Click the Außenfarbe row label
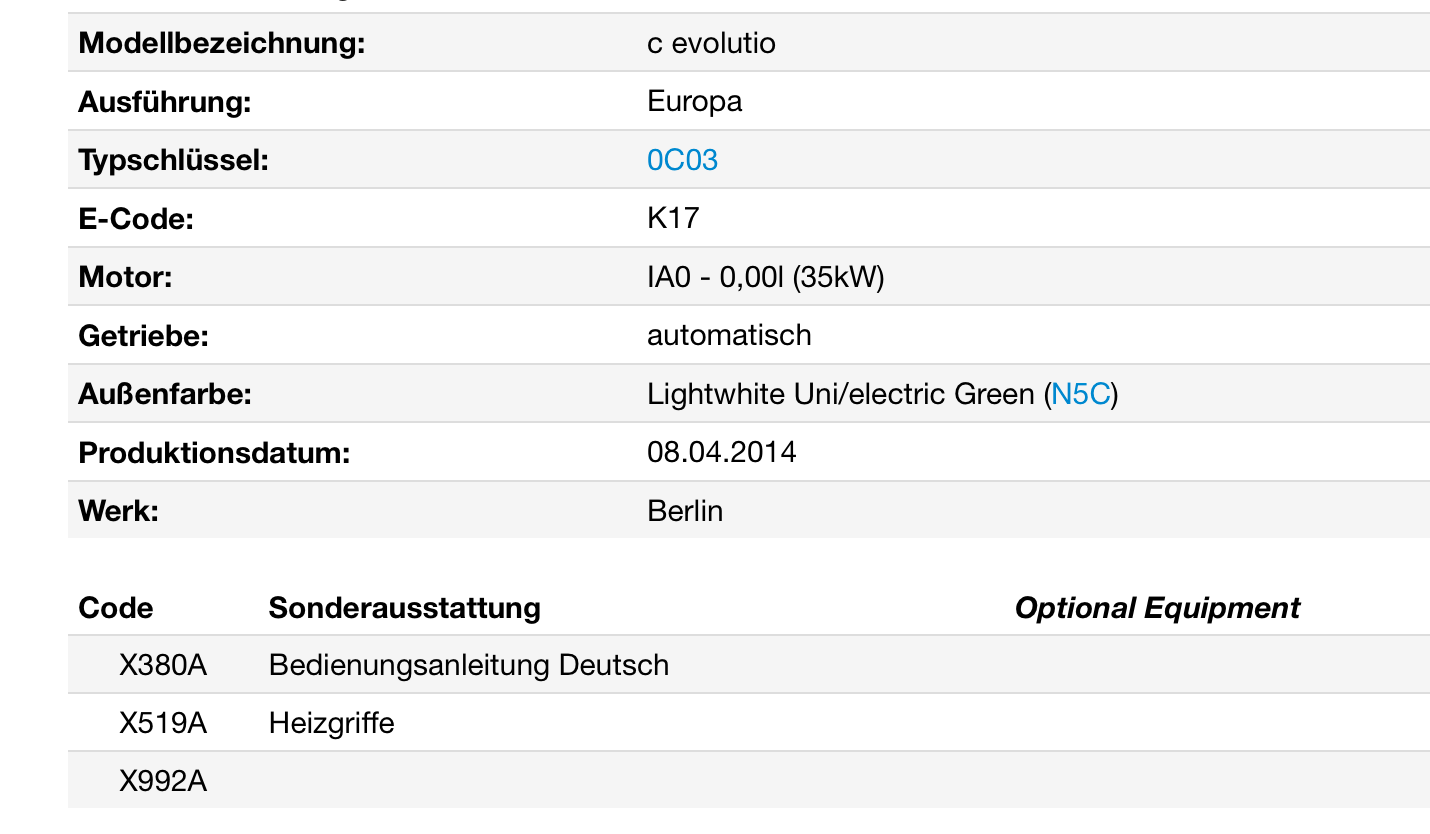 [x=165, y=394]
